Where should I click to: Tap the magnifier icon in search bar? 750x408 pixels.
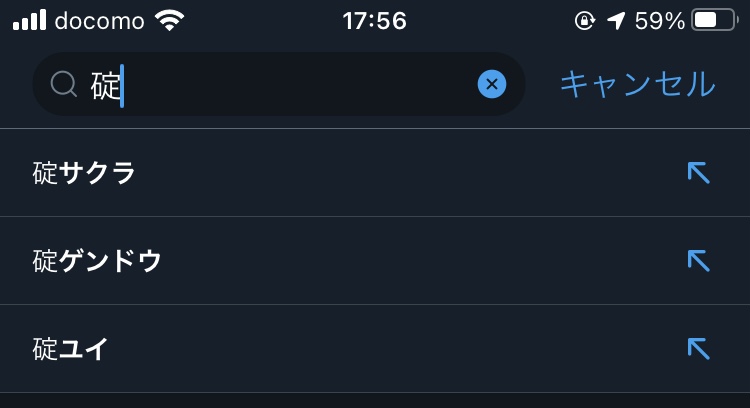(63, 85)
